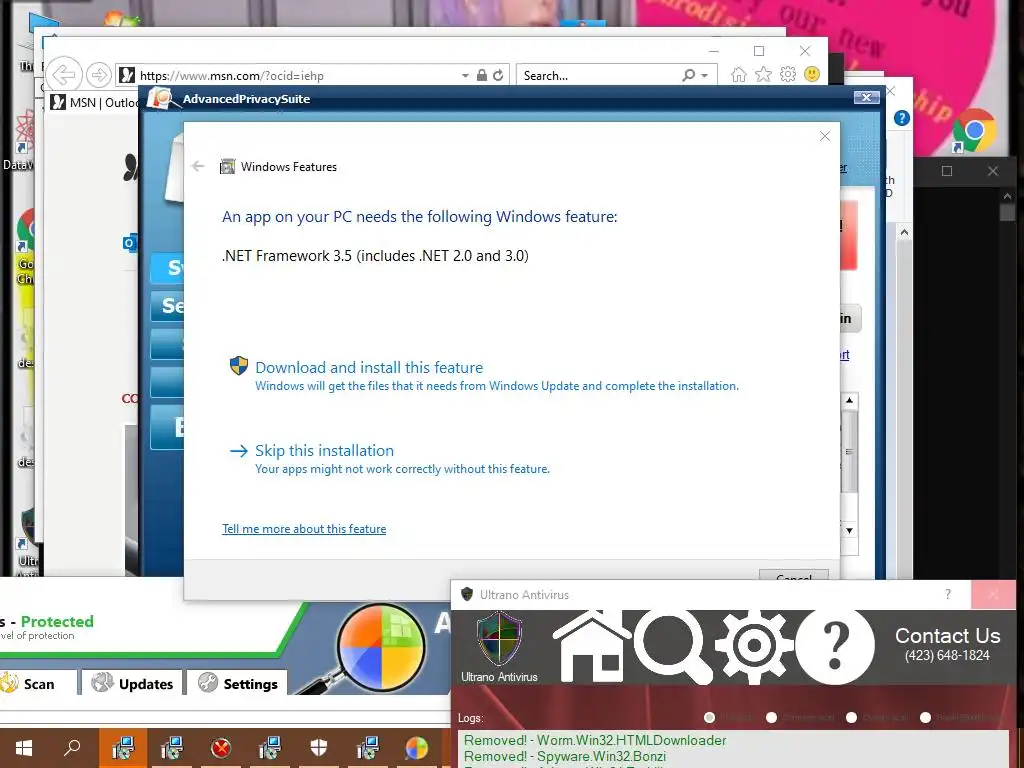Click the white shield taskbar icon
Image resolution: width=1024 pixels, height=768 pixels.
click(319, 748)
